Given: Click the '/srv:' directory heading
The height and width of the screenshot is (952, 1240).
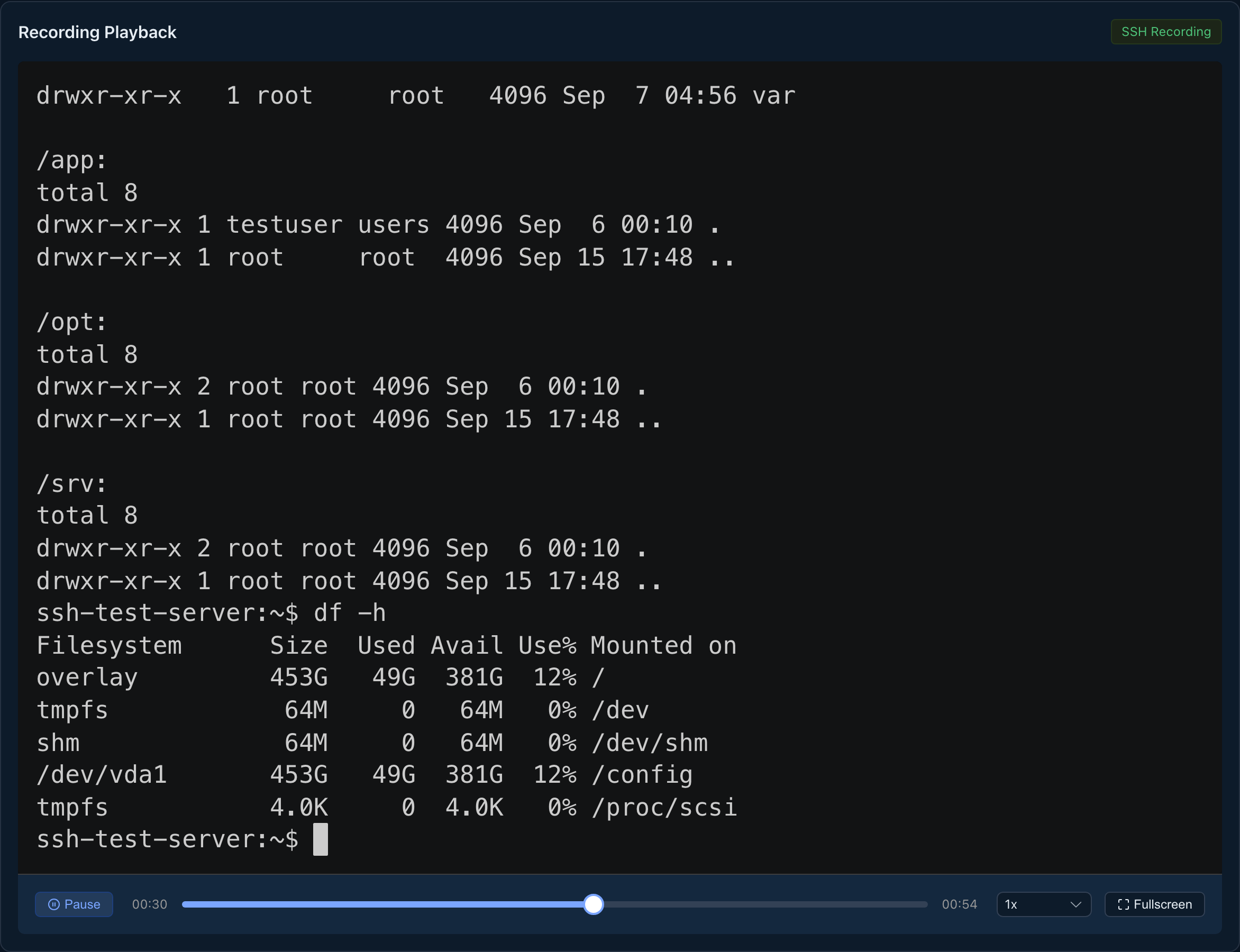Looking at the screenshot, I should (71, 483).
